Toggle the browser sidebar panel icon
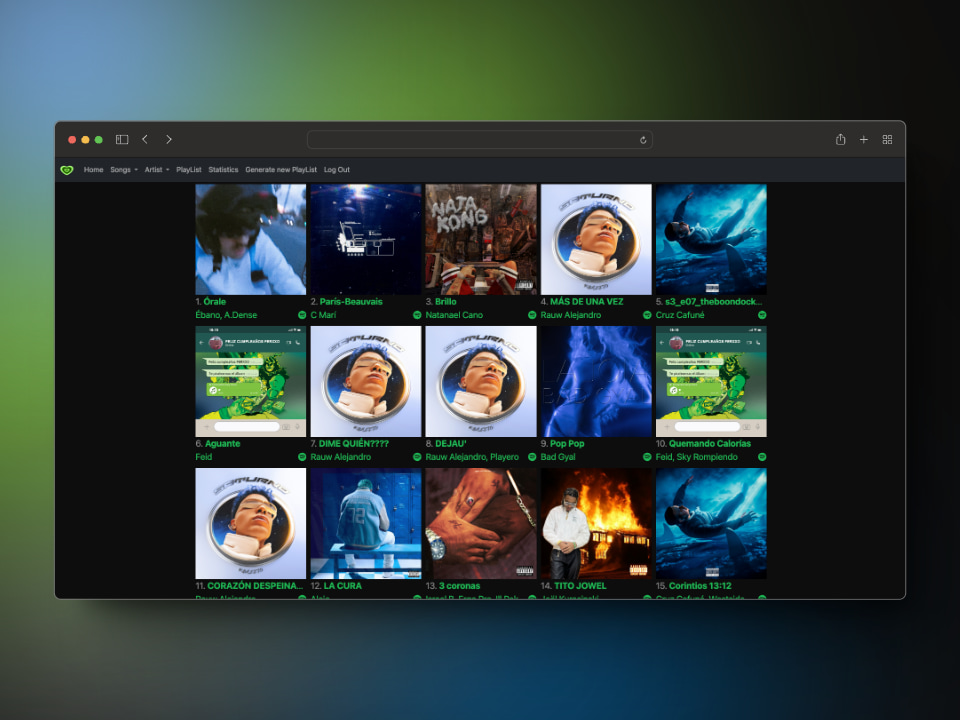 coord(122,140)
